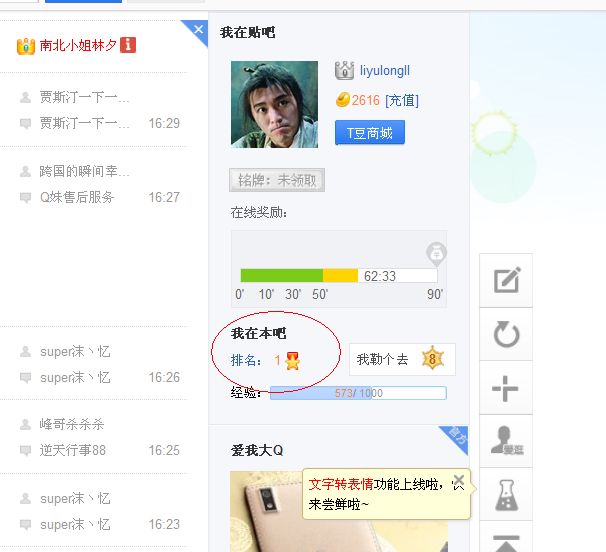Click the 爱我大Q section heading
This screenshot has width=606, height=552.
(257, 450)
